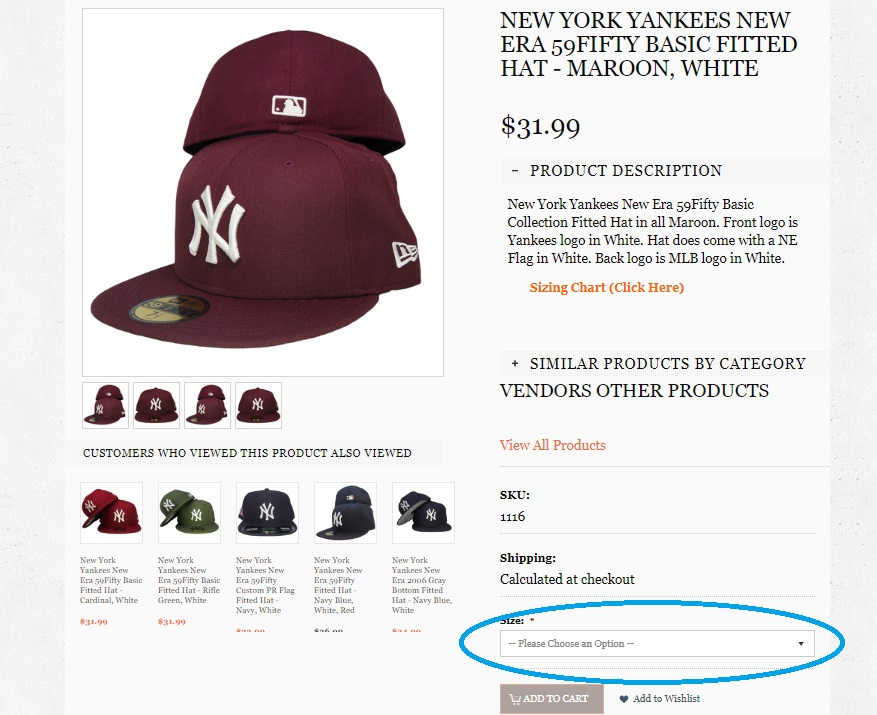The height and width of the screenshot is (715, 877).
Task: Click the Cardinal, White hat title link
Action: pyautogui.click(x=111, y=580)
